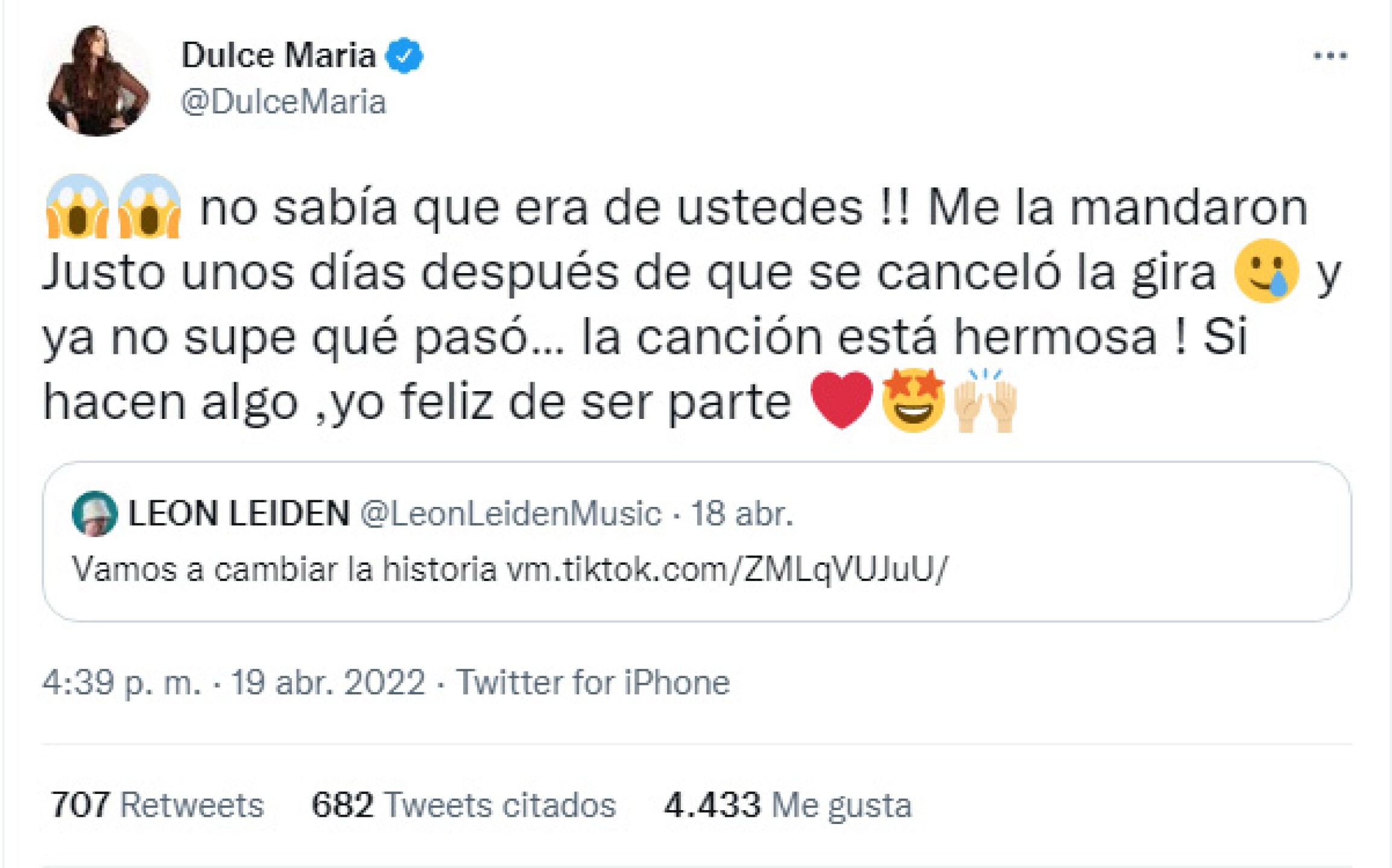This screenshot has width=1392, height=868.
Task: Click the blue verified badge
Action: pyautogui.click(x=404, y=56)
